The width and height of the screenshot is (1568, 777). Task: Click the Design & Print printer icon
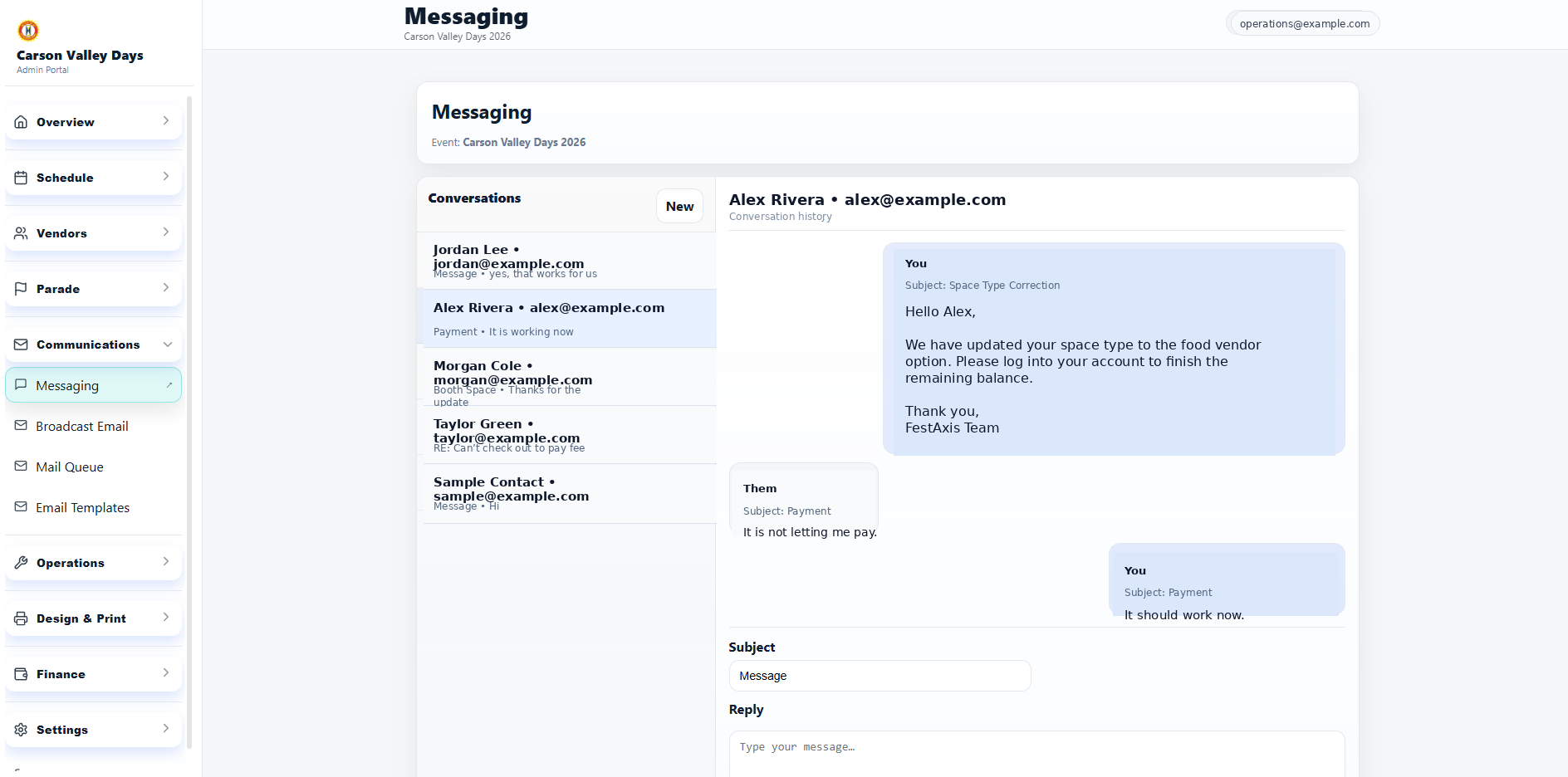coord(21,618)
